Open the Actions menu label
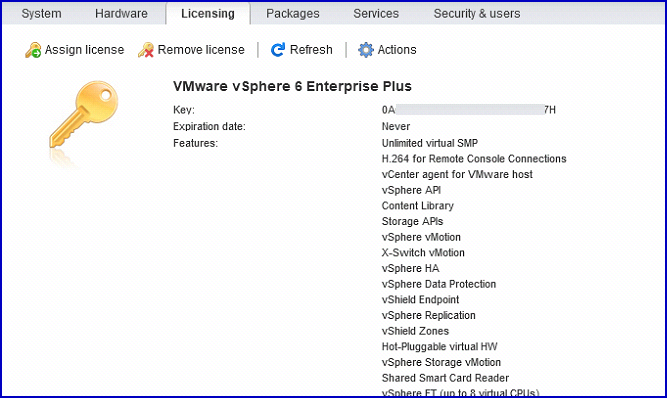Image resolution: width=667 pixels, height=398 pixels. pos(397,50)
